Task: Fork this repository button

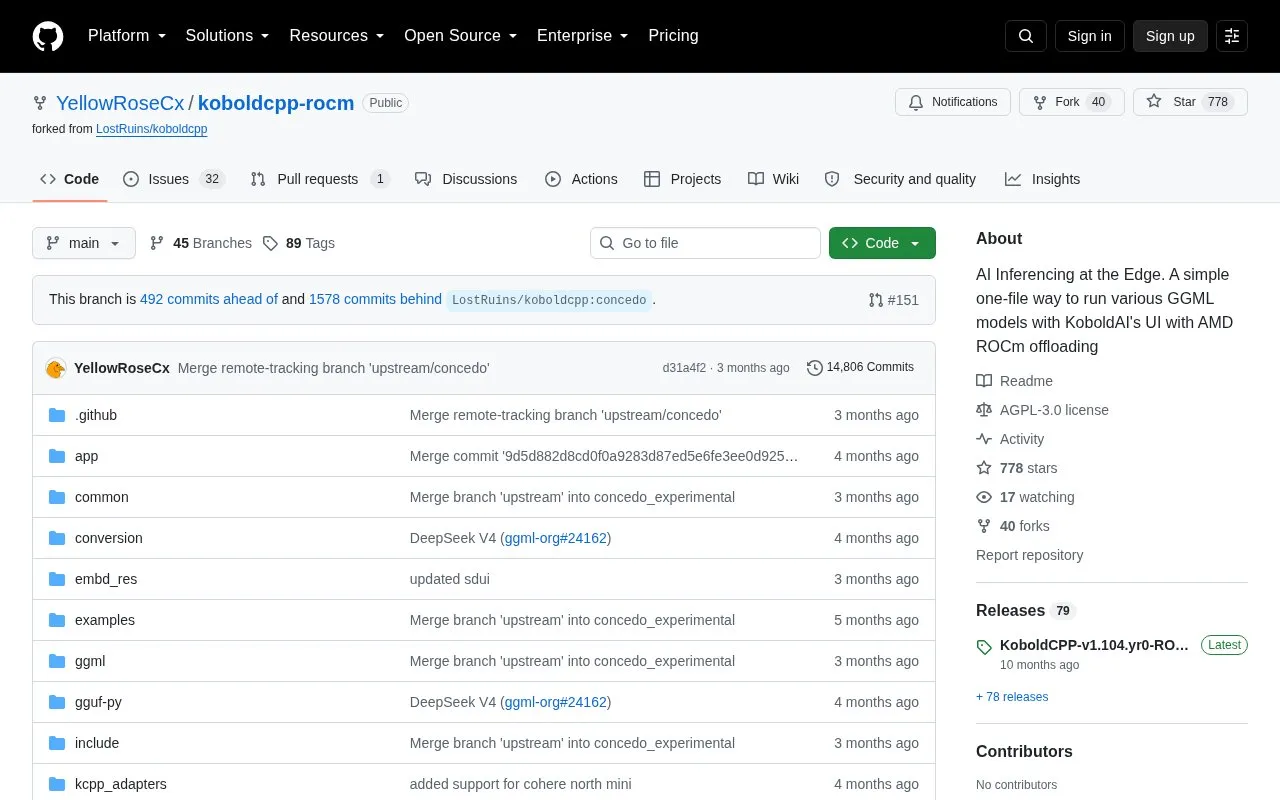Action: pyautogui.click(x=1072, y=102)
